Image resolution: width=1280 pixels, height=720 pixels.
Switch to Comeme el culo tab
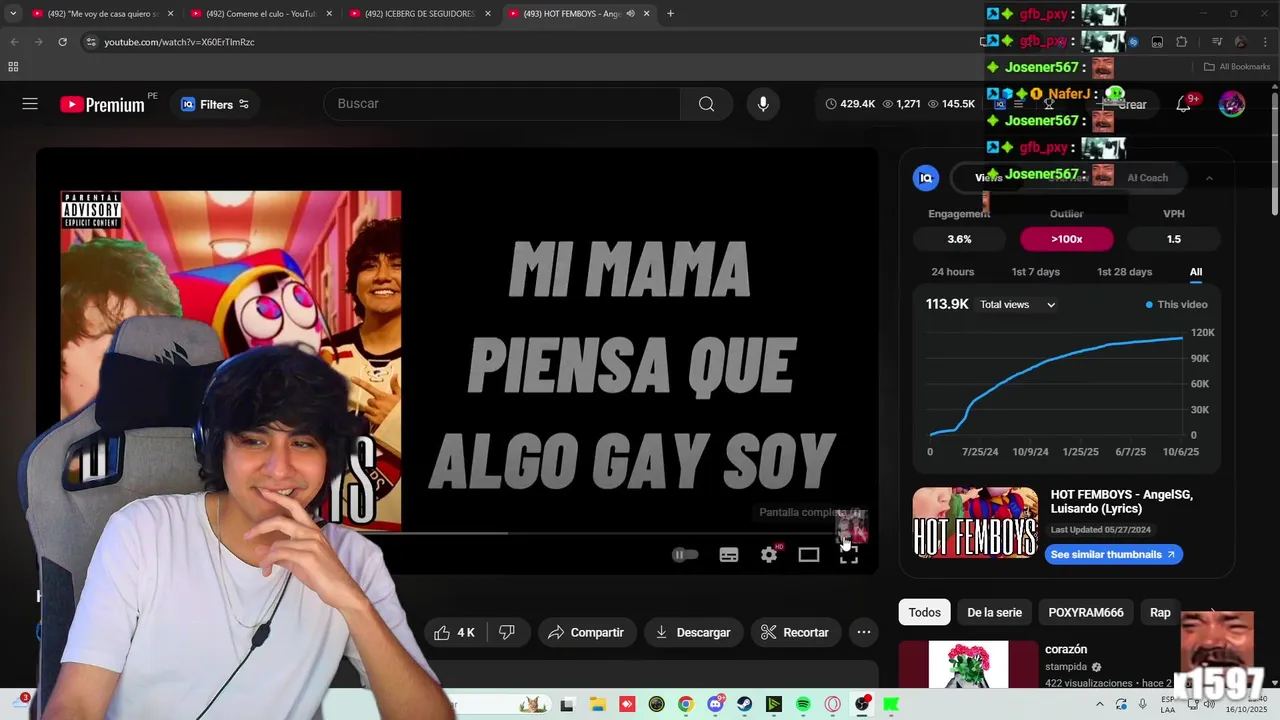(261, 14)
